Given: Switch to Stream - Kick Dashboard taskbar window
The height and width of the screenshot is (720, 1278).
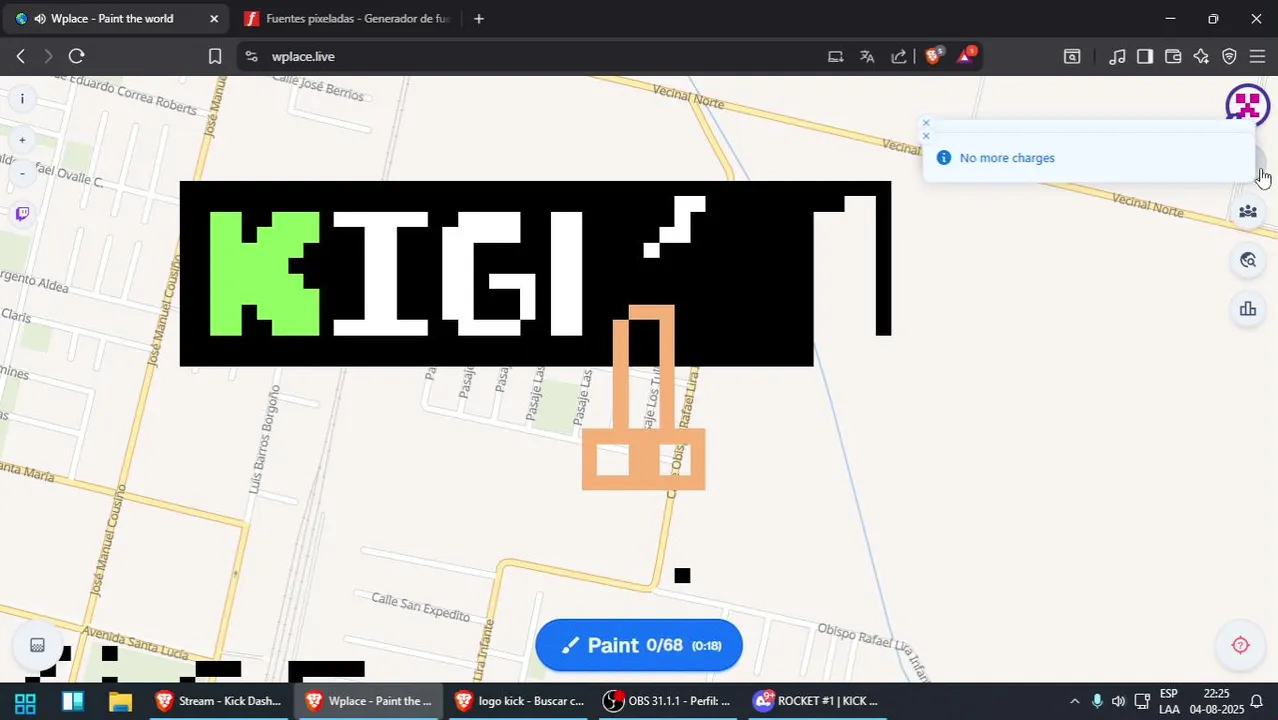Looking at the screenshot, I should [x=219, y=701].
